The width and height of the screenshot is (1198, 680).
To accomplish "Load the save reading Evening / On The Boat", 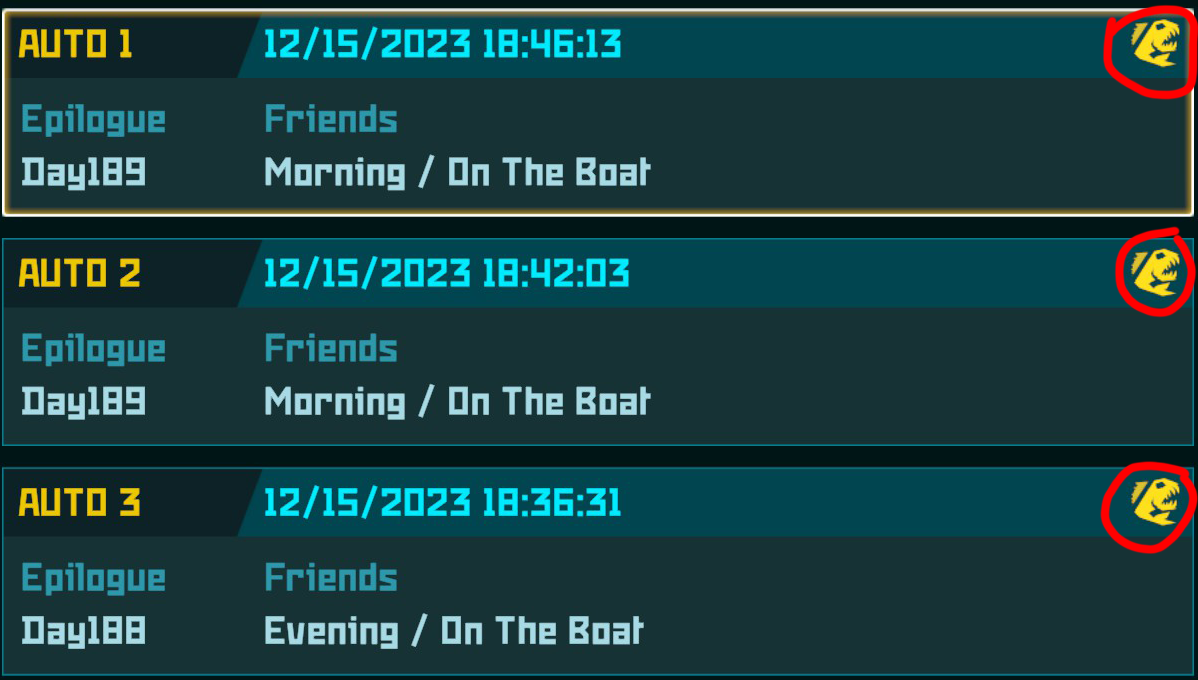I will [x=454, y=631].
